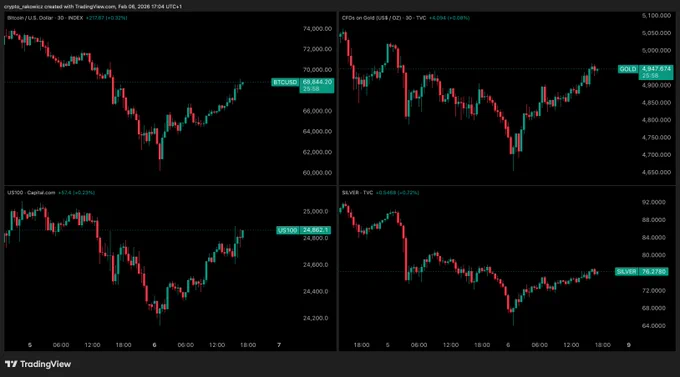Select the '72,000.00' price axis label
The image size is (680, 377).
pyautogui.click(x=317, y=49)
